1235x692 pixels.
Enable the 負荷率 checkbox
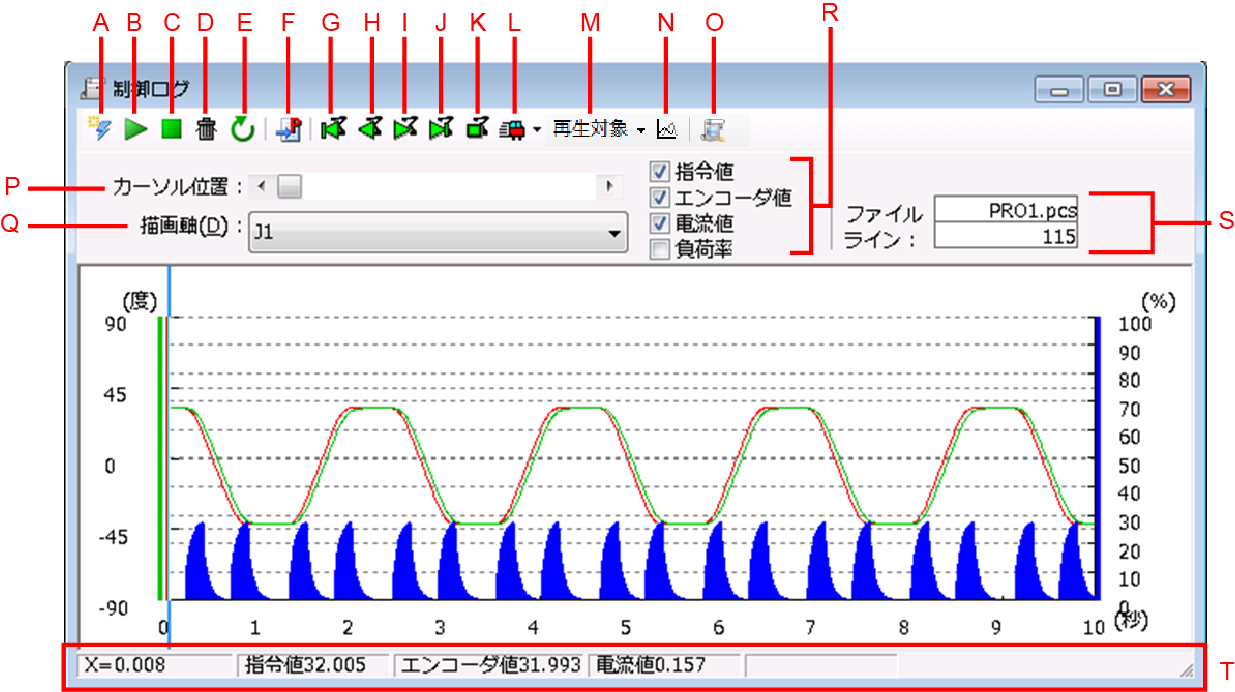click(659, 250)
